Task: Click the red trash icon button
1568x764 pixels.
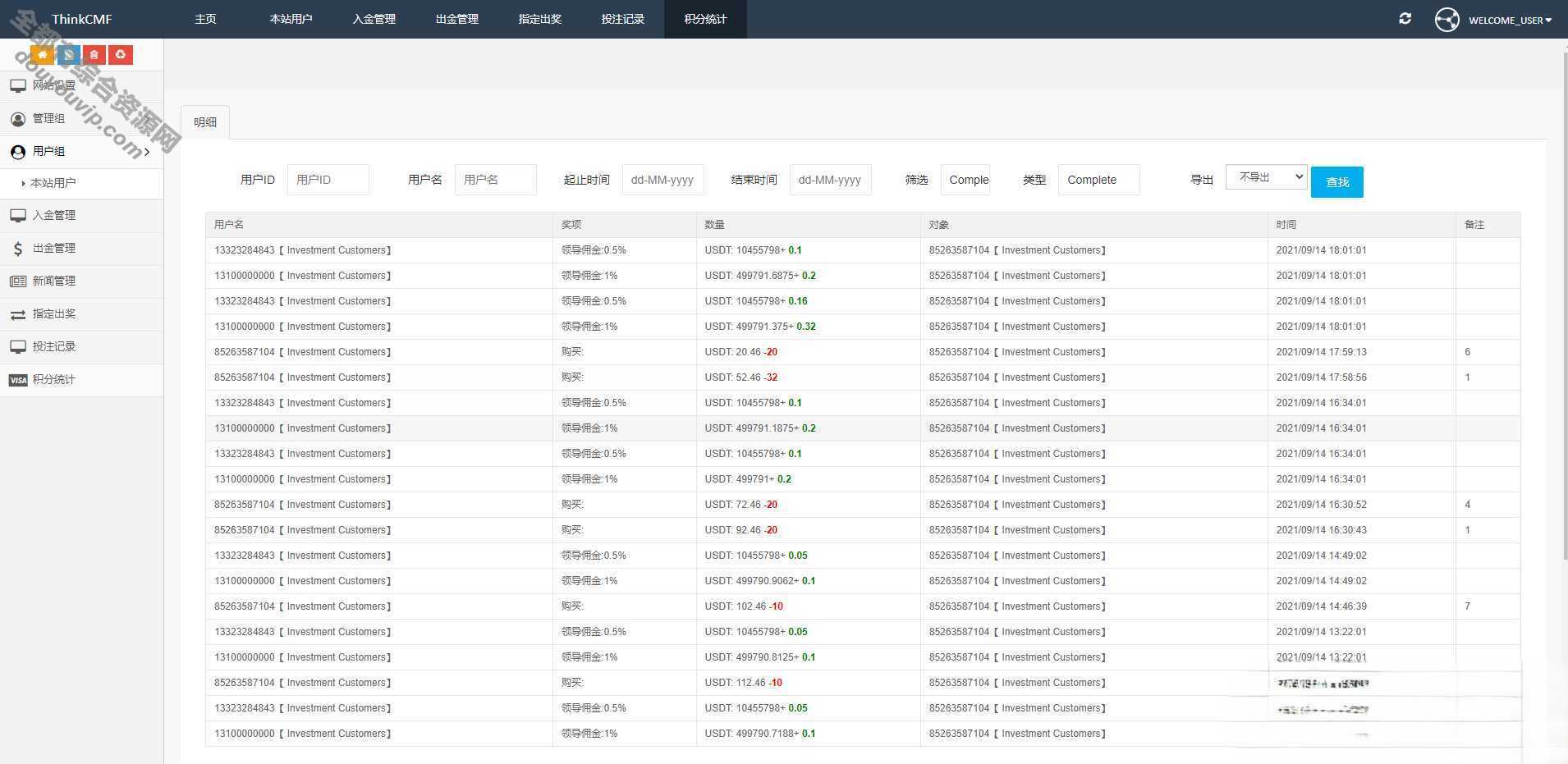Action: (x=94, y=55)
